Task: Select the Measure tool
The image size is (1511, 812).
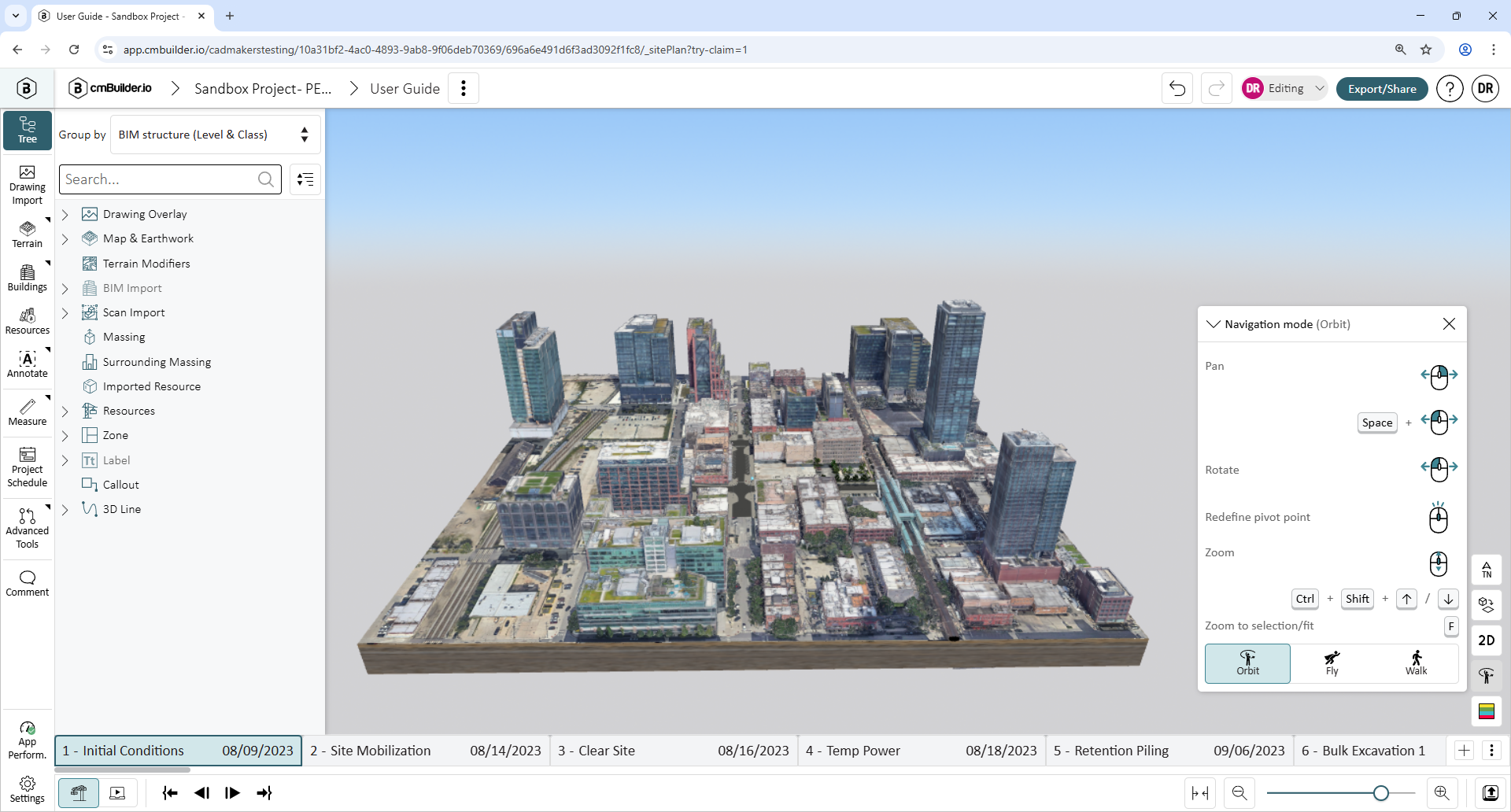Action: pos(28,412)
